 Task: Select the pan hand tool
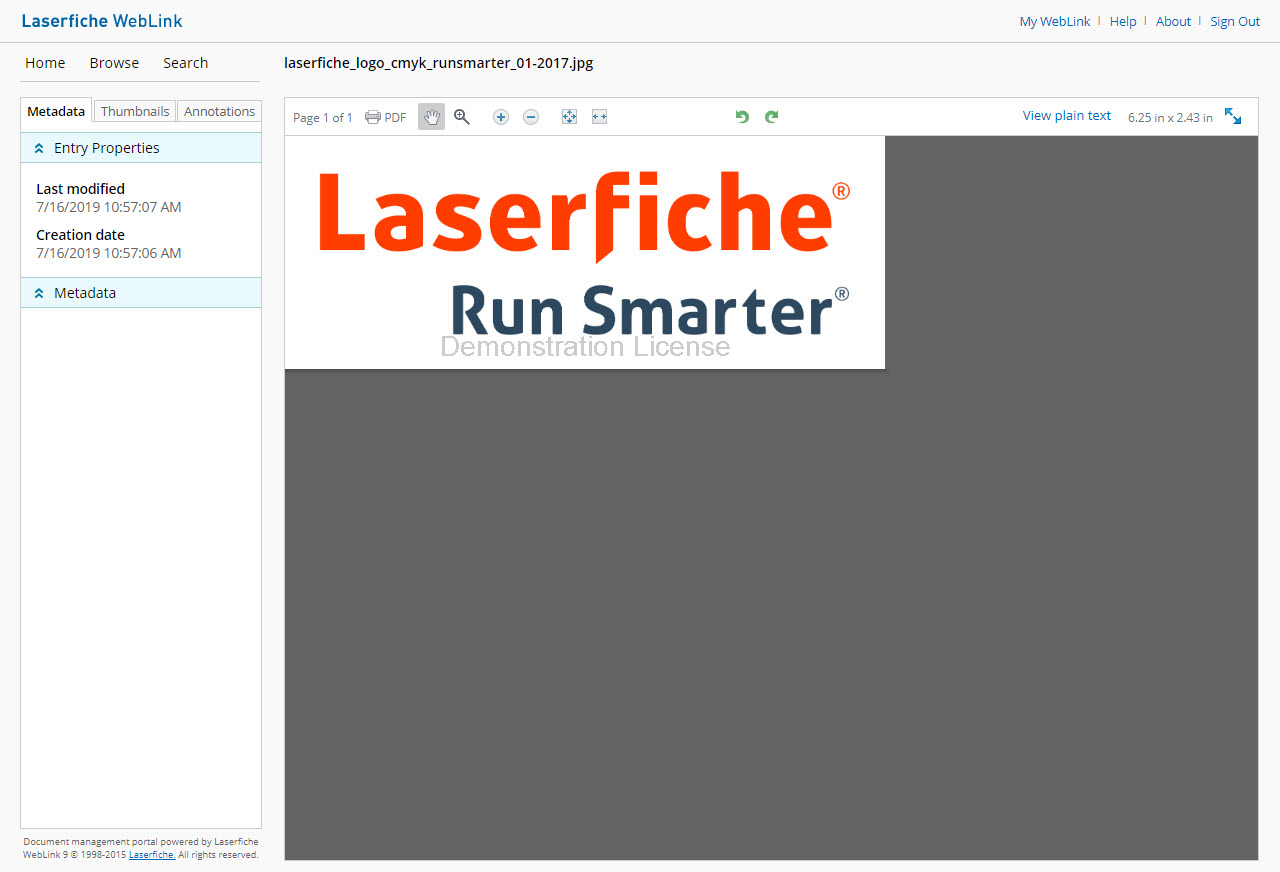pos(431,117)
